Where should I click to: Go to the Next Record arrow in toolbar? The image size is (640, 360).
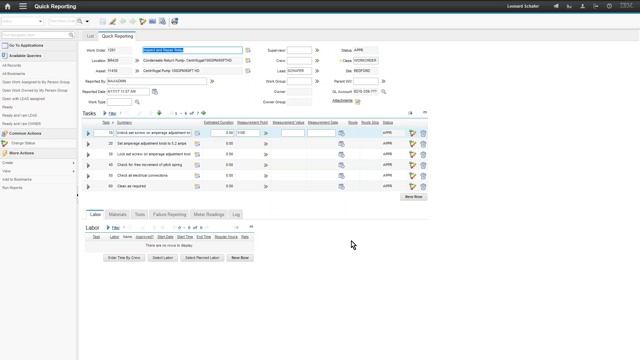pos(133,21)
